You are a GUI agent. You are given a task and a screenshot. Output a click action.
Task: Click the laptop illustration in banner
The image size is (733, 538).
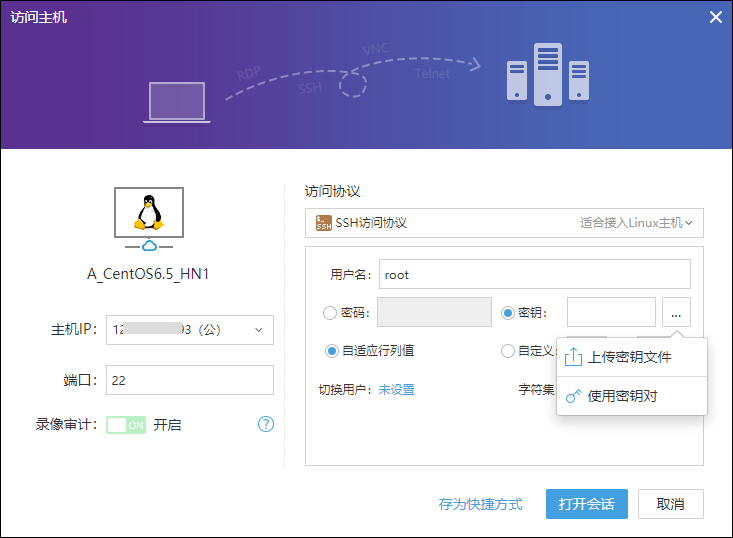click(x=178, y=102)
